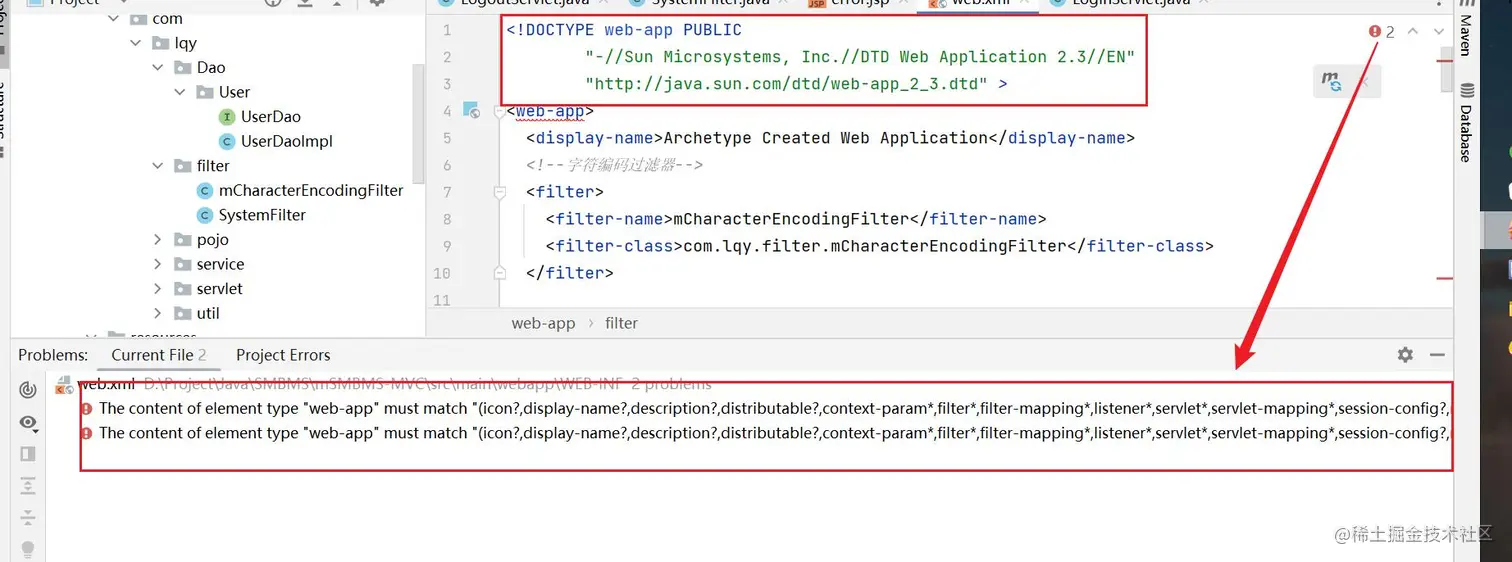1512x562 pixels.
Task: Collapse the web-app tag fold marker
Action: coord(500,112)
